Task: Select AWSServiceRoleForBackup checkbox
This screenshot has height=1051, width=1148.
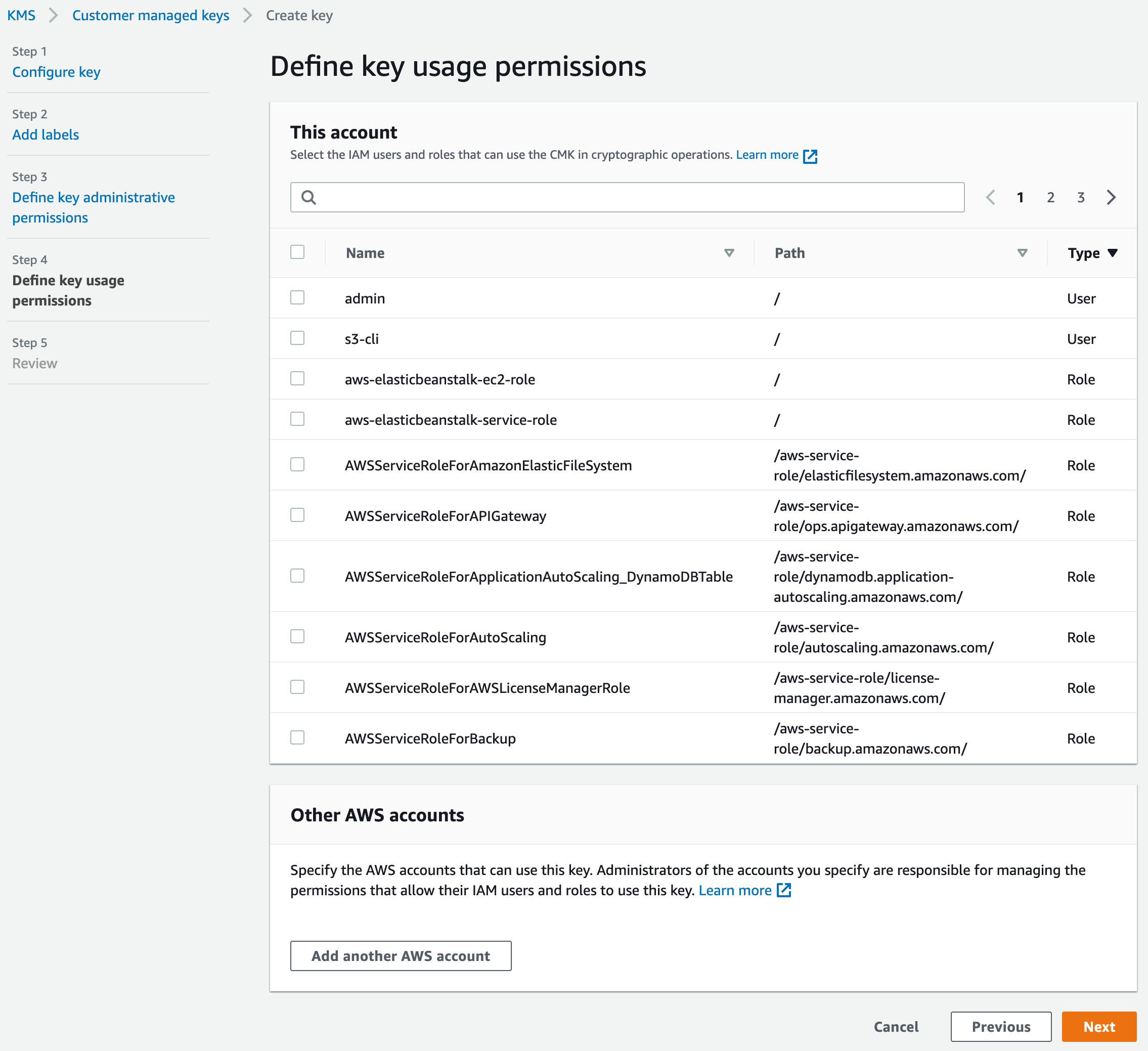Action: coord(297,737)
